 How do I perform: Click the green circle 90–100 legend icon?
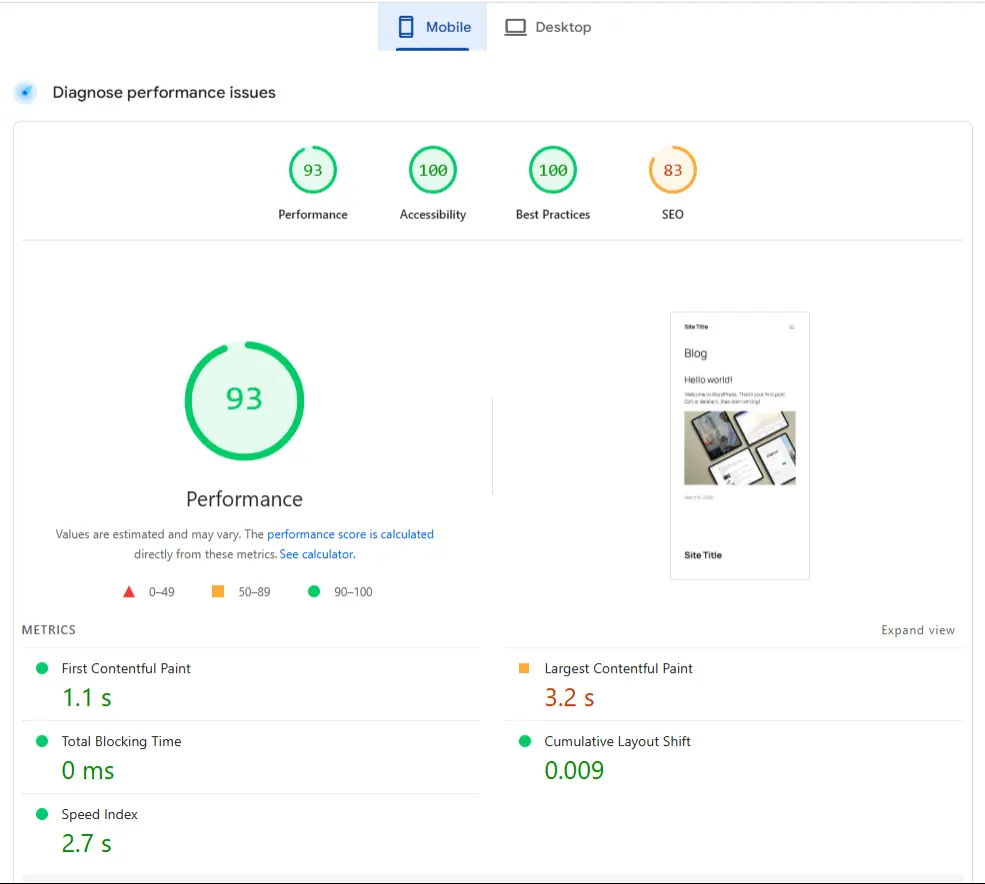pos(314,591)
